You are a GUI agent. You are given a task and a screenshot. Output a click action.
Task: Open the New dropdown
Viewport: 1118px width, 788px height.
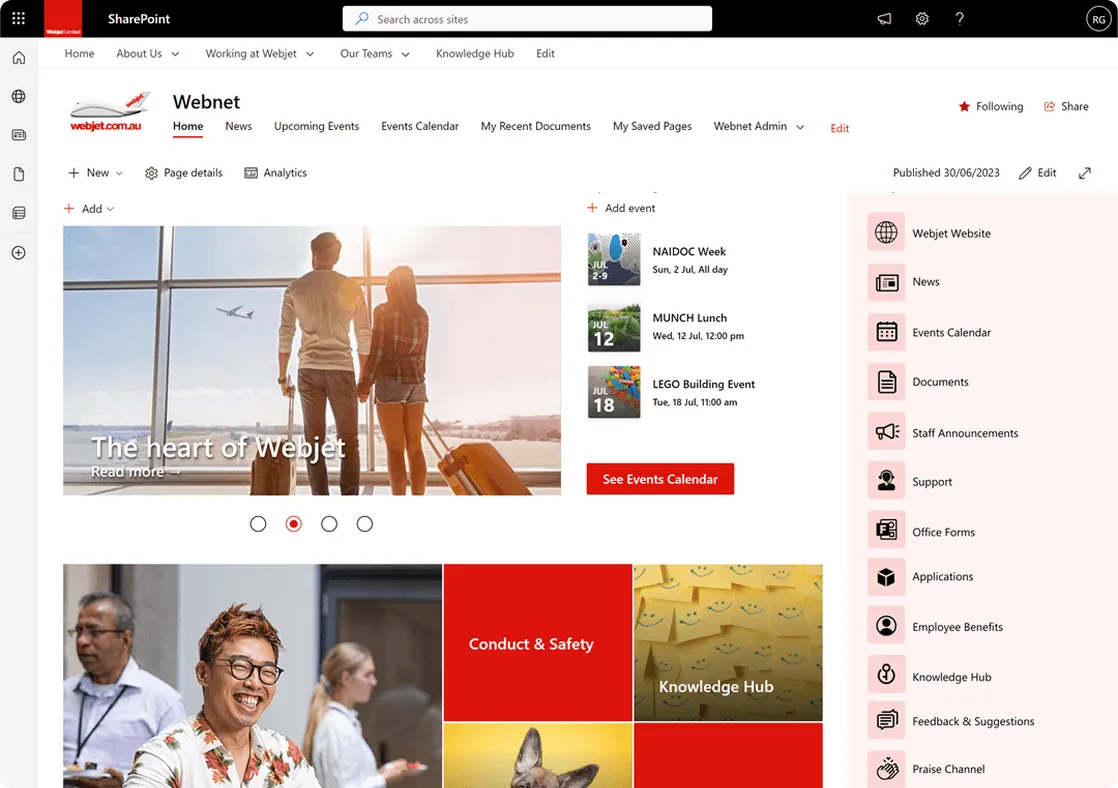[95, 173]
